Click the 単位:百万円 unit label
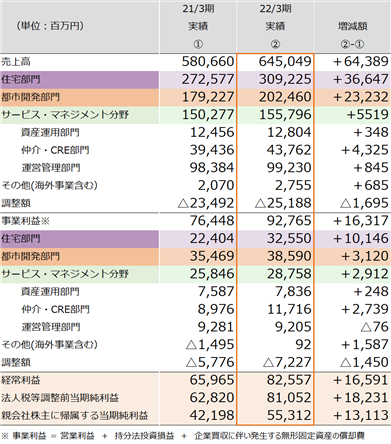Viewport: 391px width, 444px height. click(50, 26)
